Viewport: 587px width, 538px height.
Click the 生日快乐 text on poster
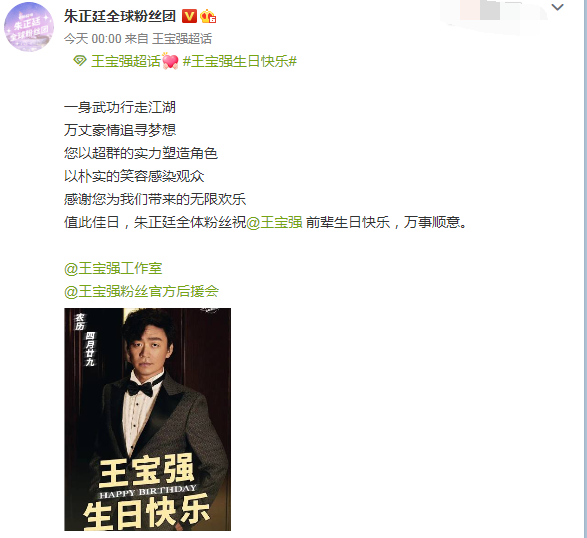(x=147, y=512)
